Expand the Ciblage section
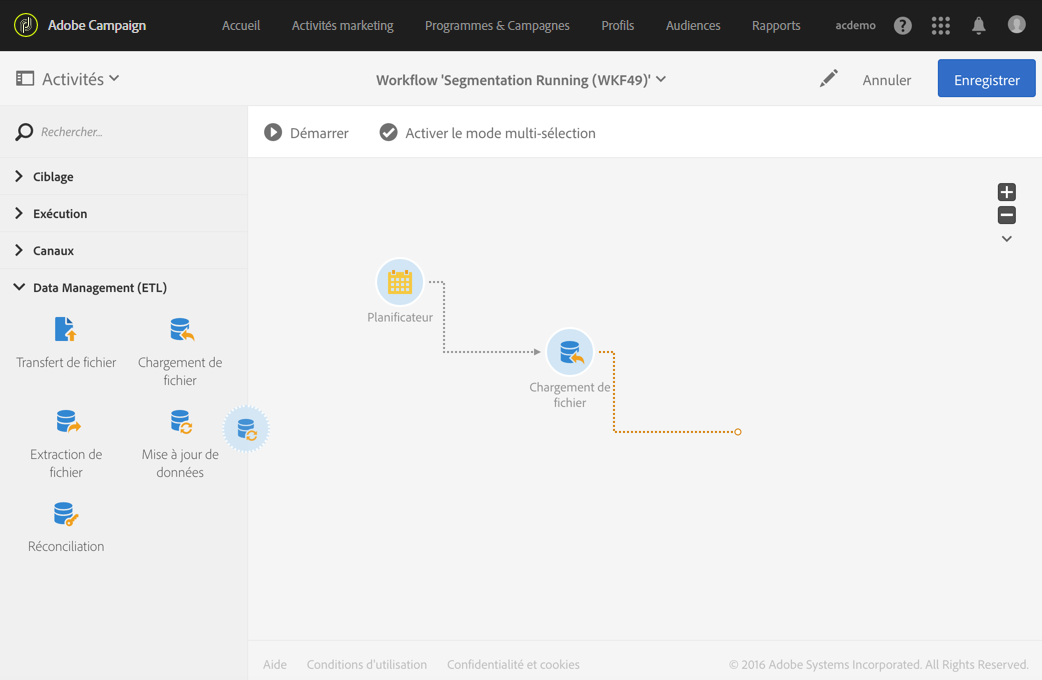The image size is (1042, 680). [53, 177]
